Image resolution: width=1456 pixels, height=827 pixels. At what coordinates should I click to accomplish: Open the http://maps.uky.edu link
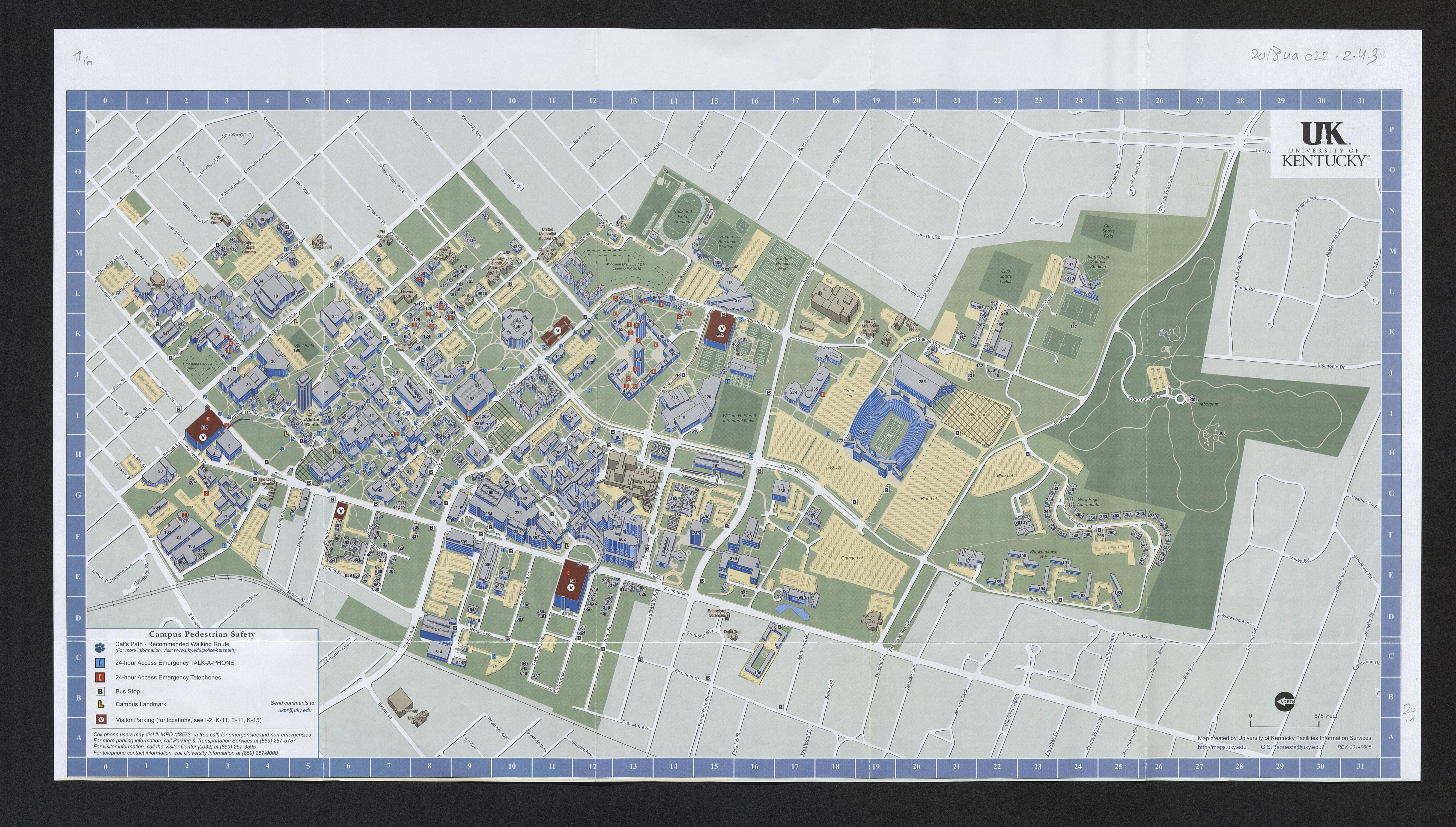1222,747
